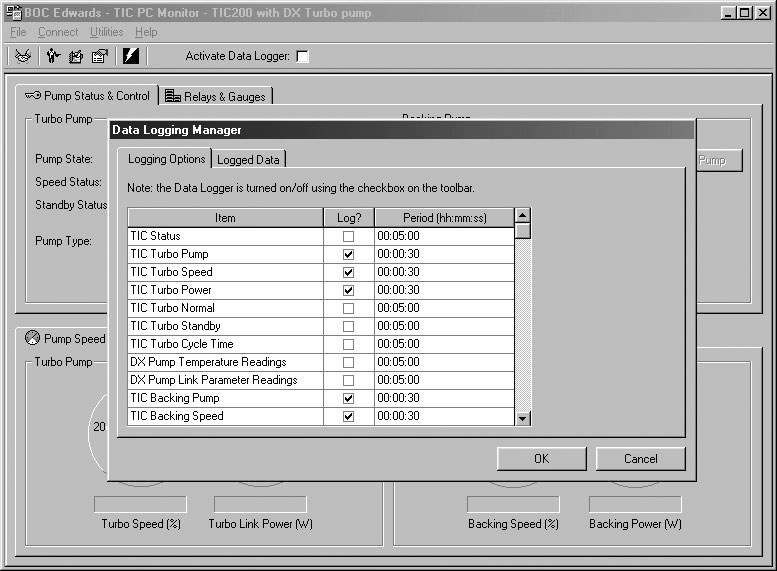Click period for DX Pump Link Parameter Readings
This screenshot has width=777, height=571.
444,380
